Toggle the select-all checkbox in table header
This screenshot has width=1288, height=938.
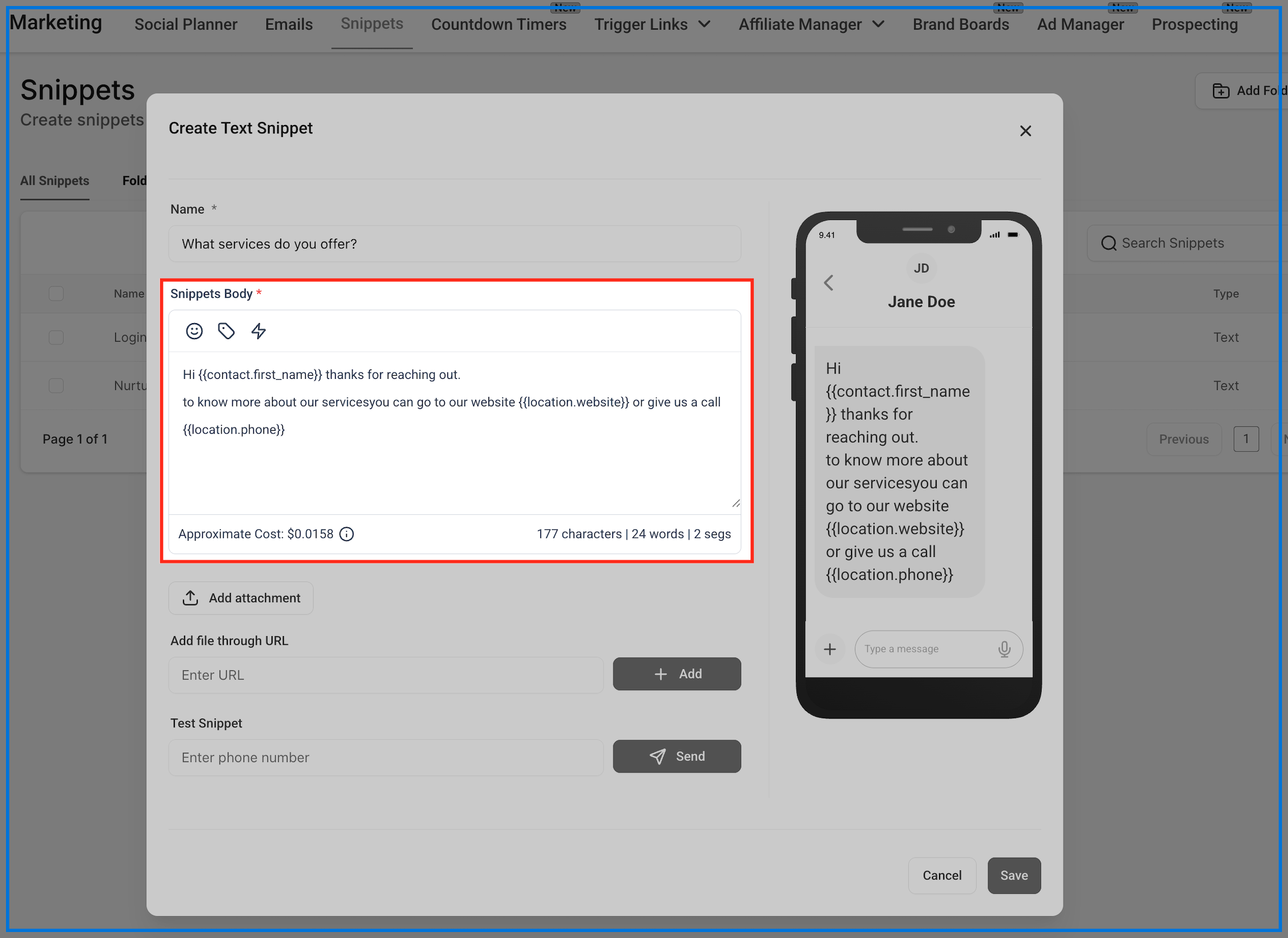56,294
